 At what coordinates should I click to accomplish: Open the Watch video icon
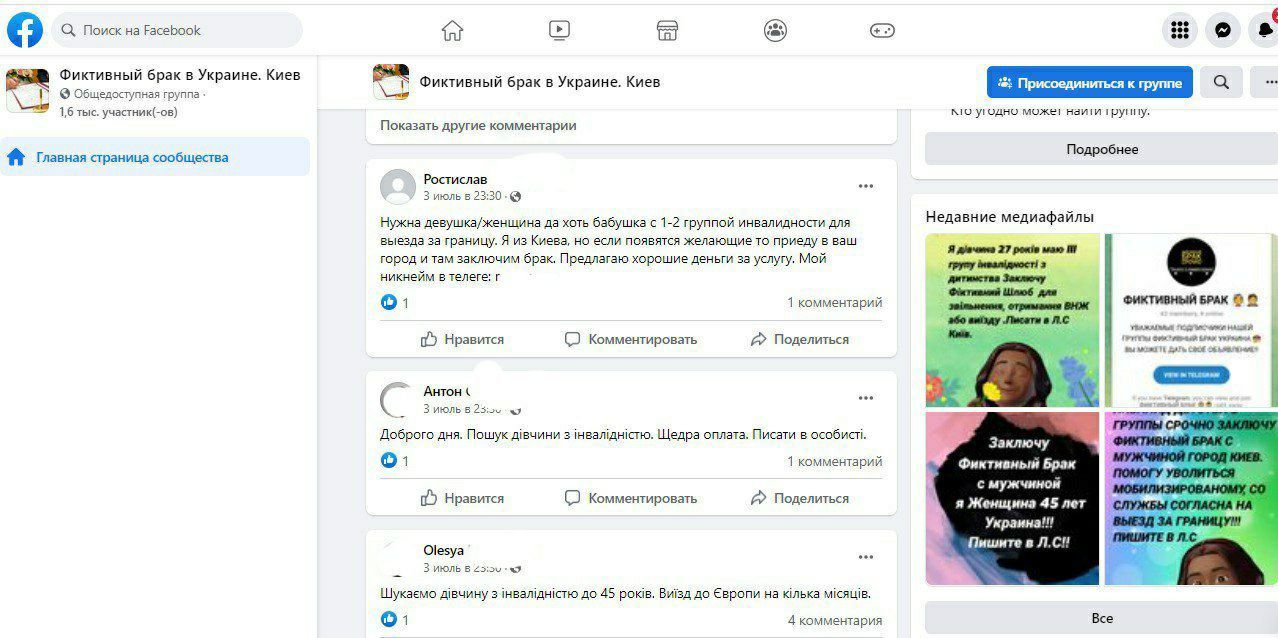[559, 30]
